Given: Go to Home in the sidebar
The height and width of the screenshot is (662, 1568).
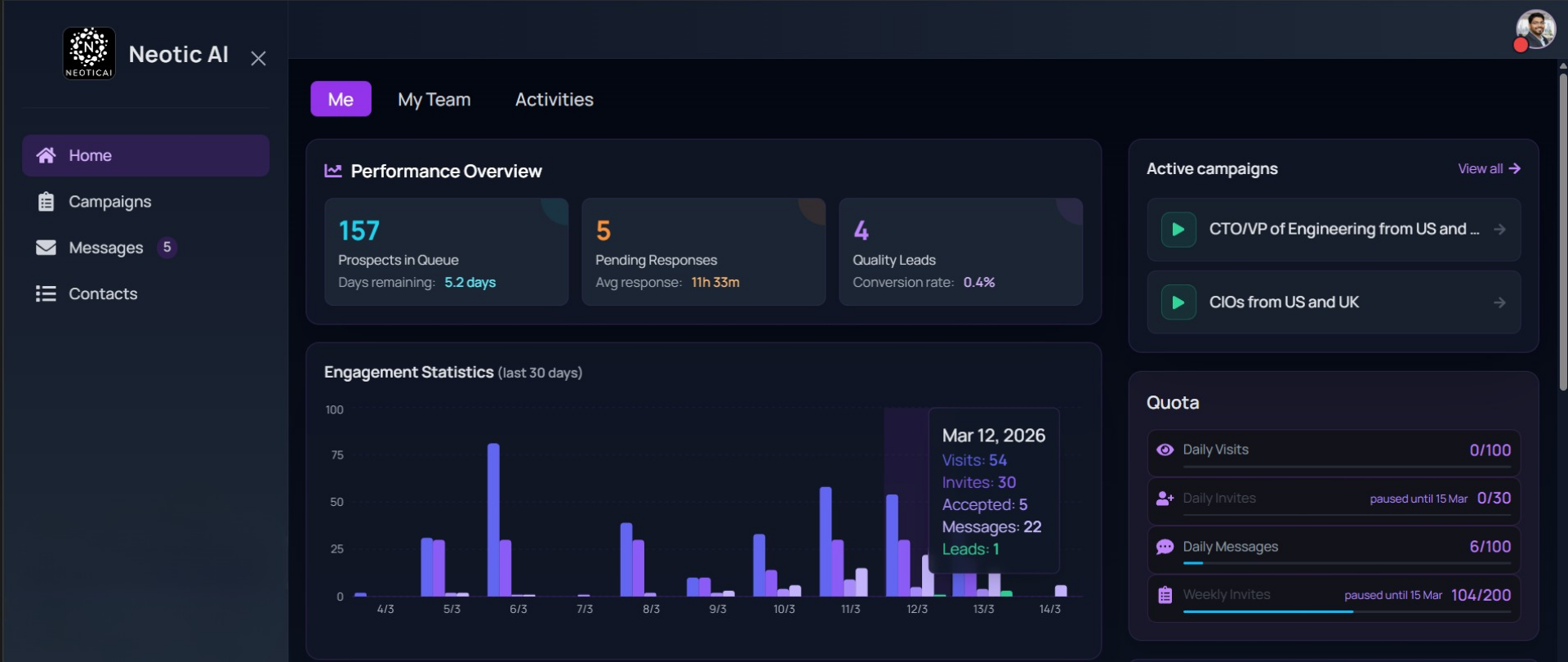Looking at the screenshot, I should (x=145, y=155).
